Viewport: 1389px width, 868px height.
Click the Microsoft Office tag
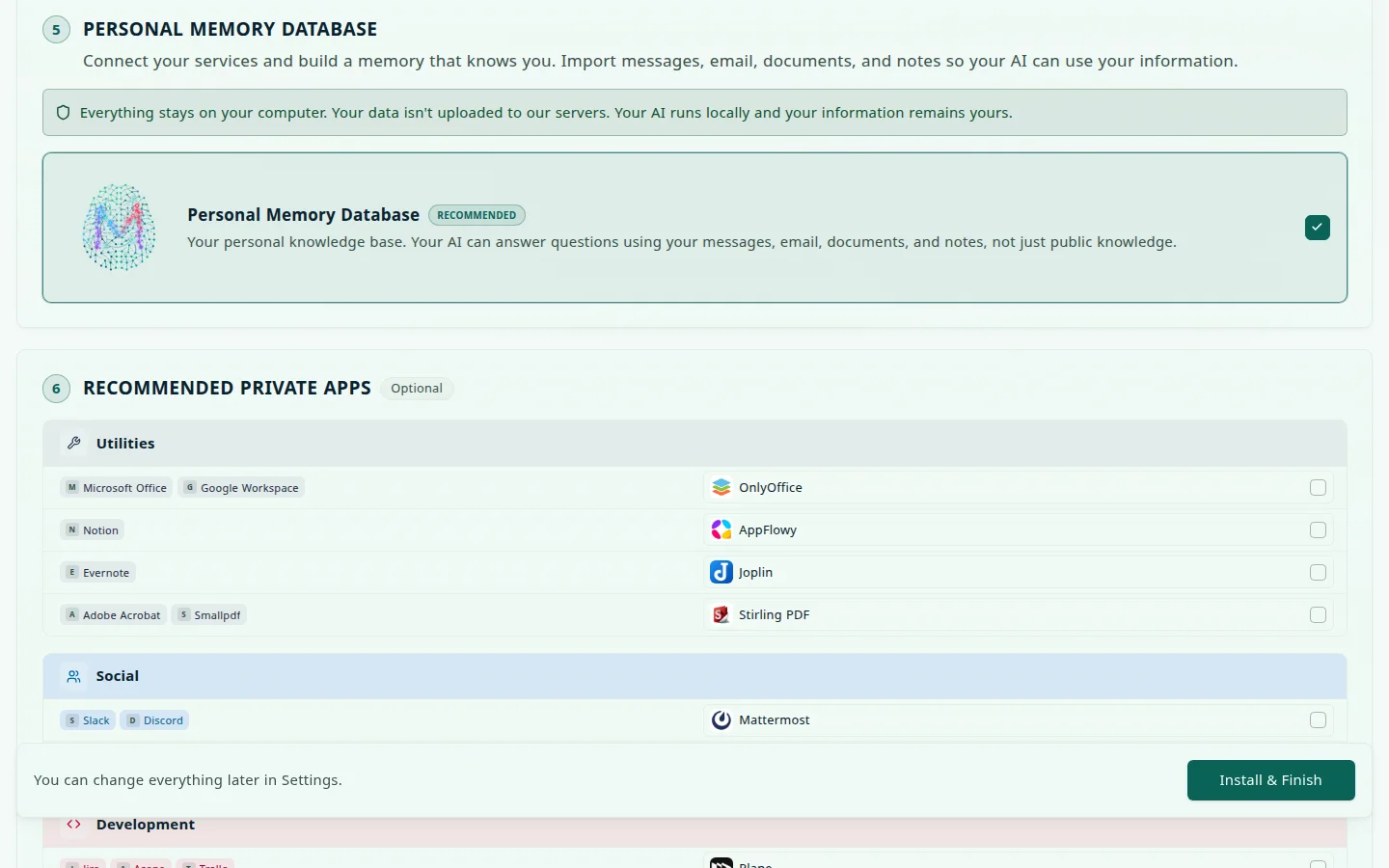tap(117, 488)
